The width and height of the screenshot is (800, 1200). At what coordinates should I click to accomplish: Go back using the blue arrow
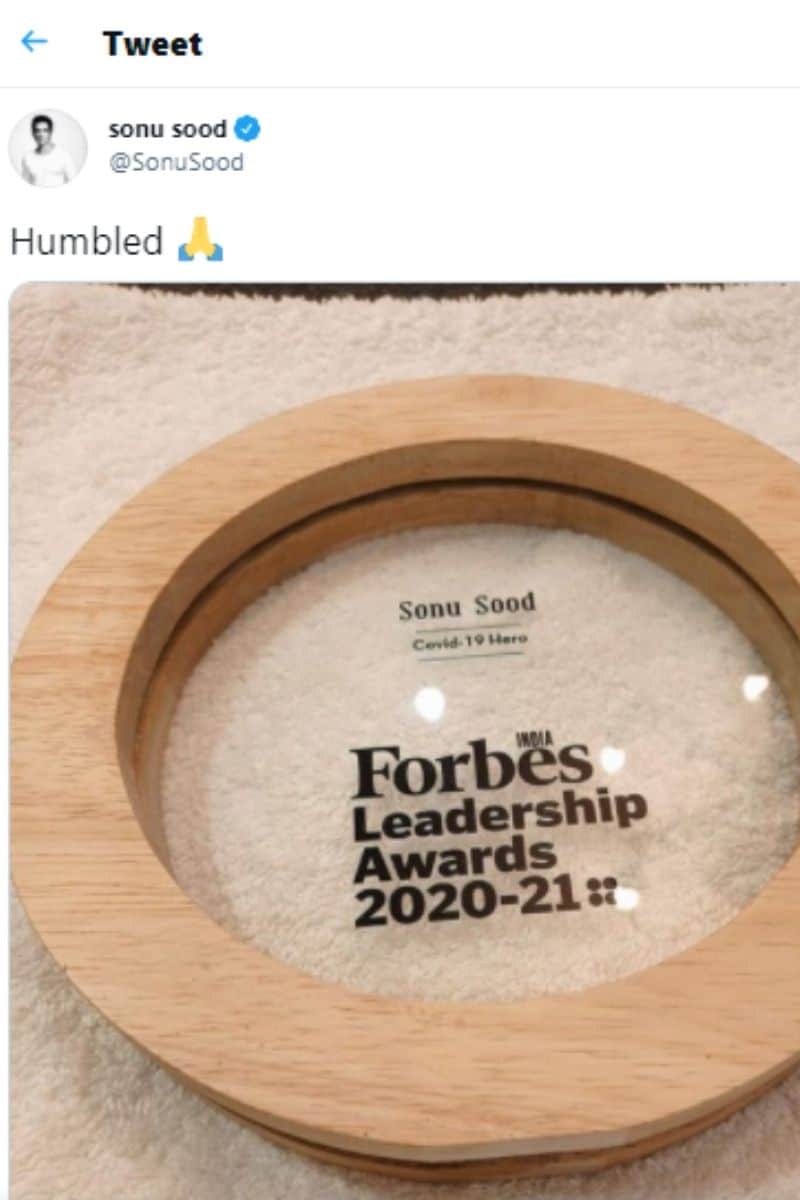(x=34, y=42)
